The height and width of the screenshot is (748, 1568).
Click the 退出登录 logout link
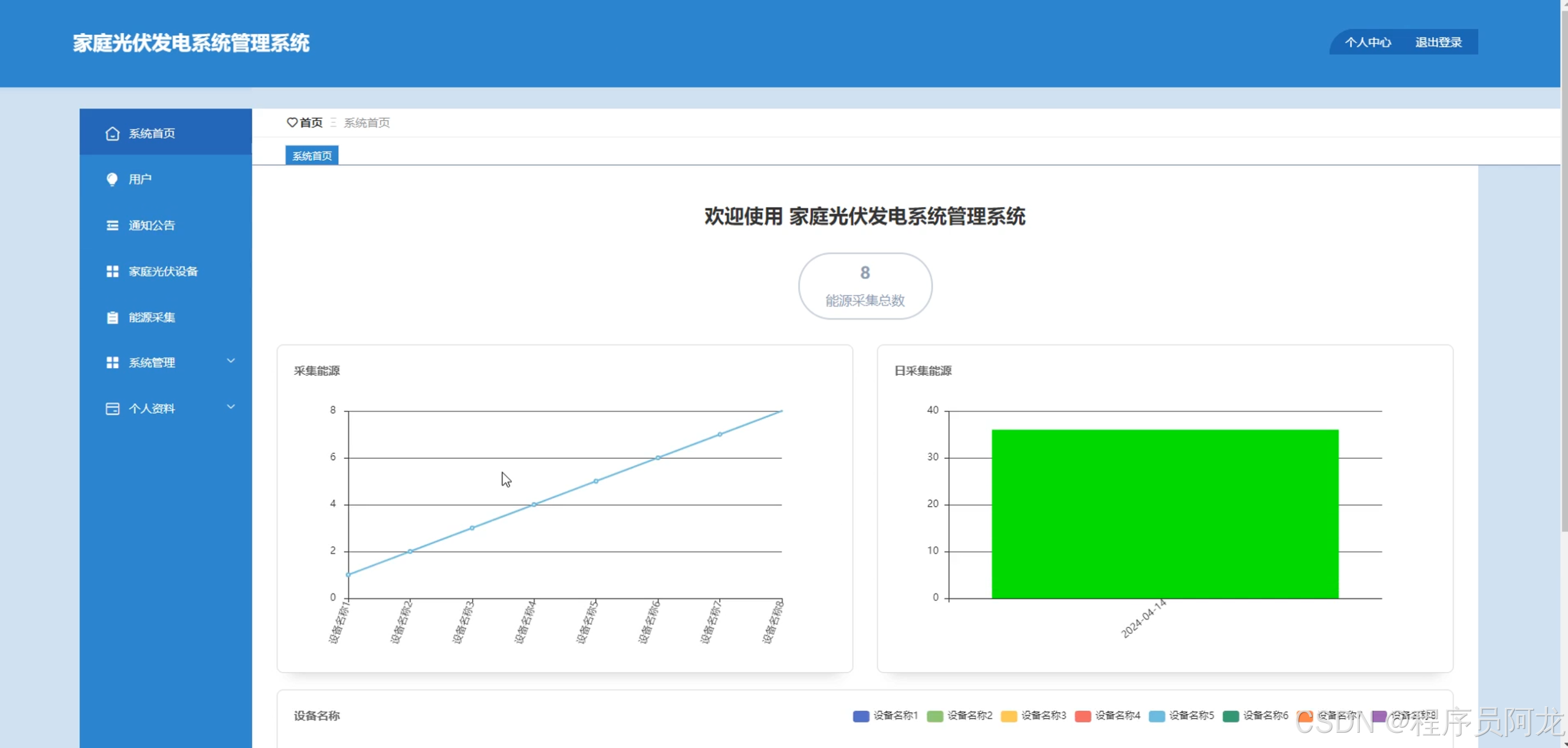(x=1438, y=42)
